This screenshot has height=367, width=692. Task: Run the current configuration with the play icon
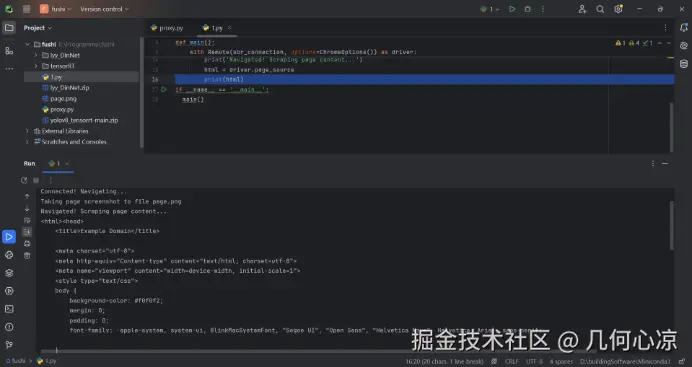click(x=512, y=9)
